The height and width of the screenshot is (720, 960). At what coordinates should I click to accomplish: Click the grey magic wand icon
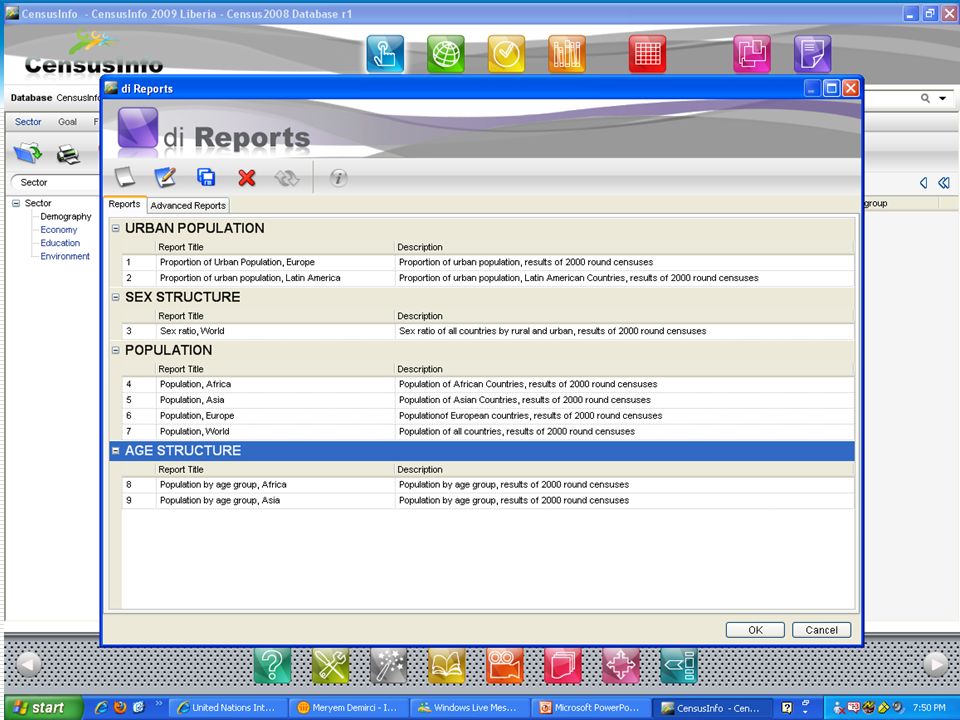(389, 666)
